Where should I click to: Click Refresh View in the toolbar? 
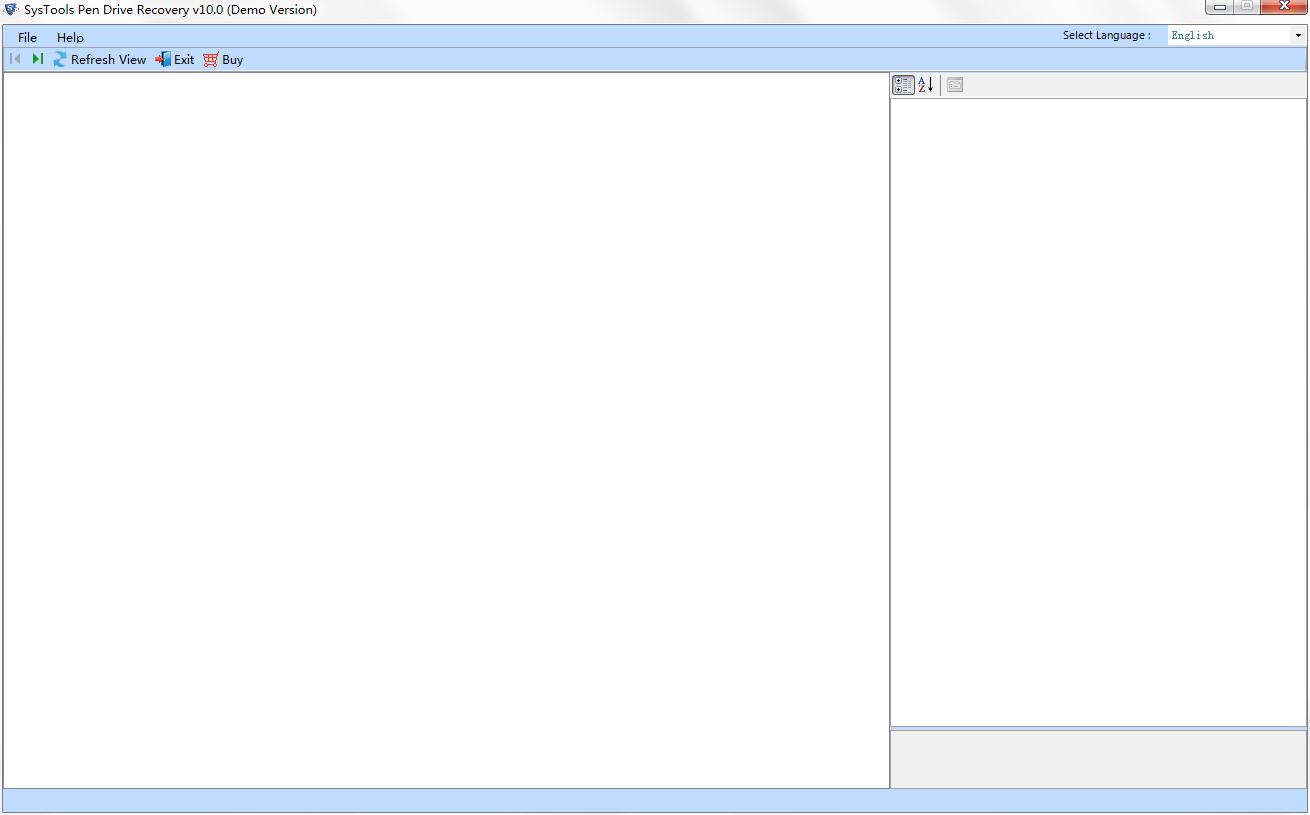click(x=99, y=59)
